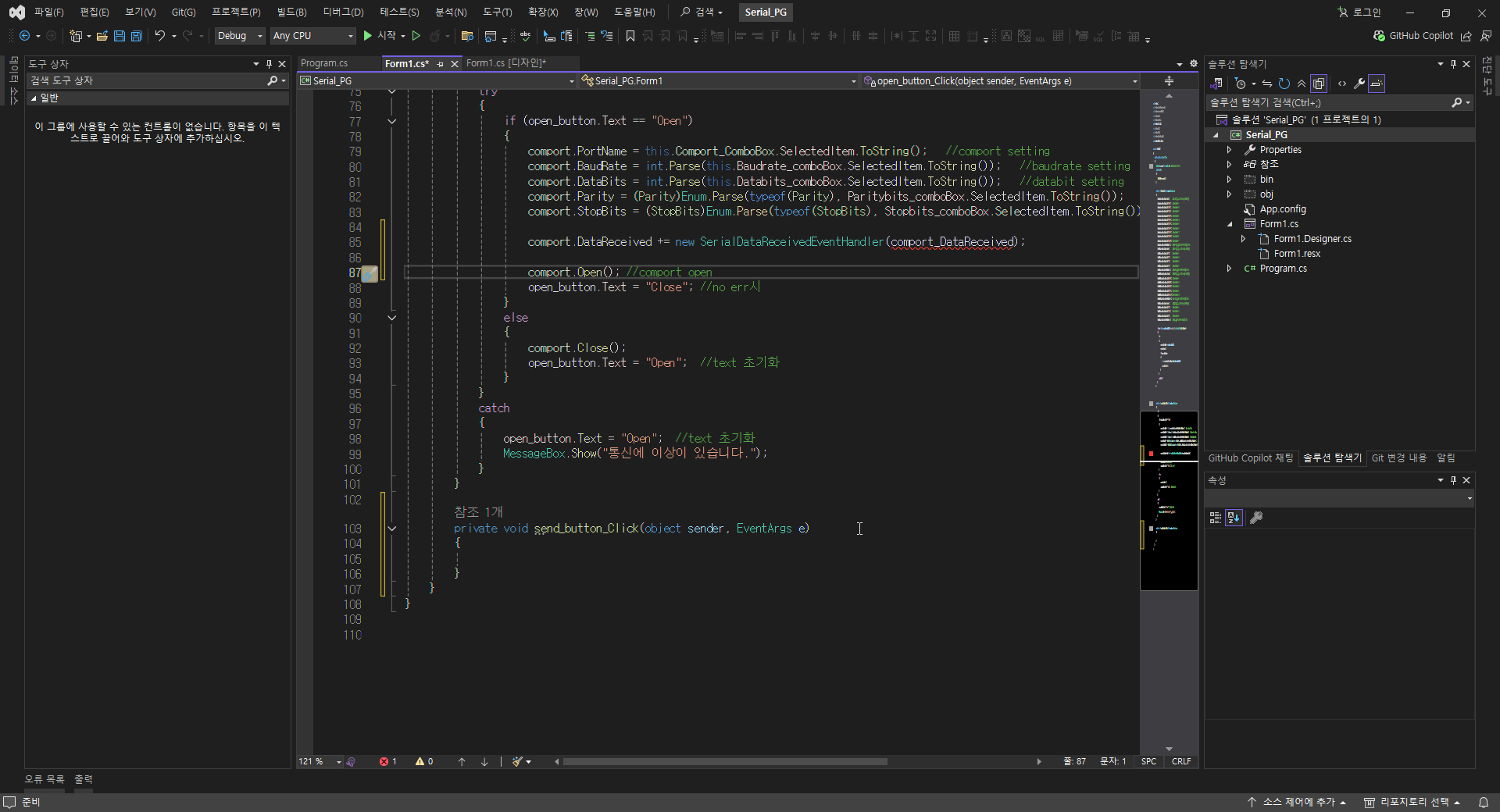The height and width of the screenshot is (812, 1500).
Task: Collapse the 일반 toolbox group
Action: (34, 98)
